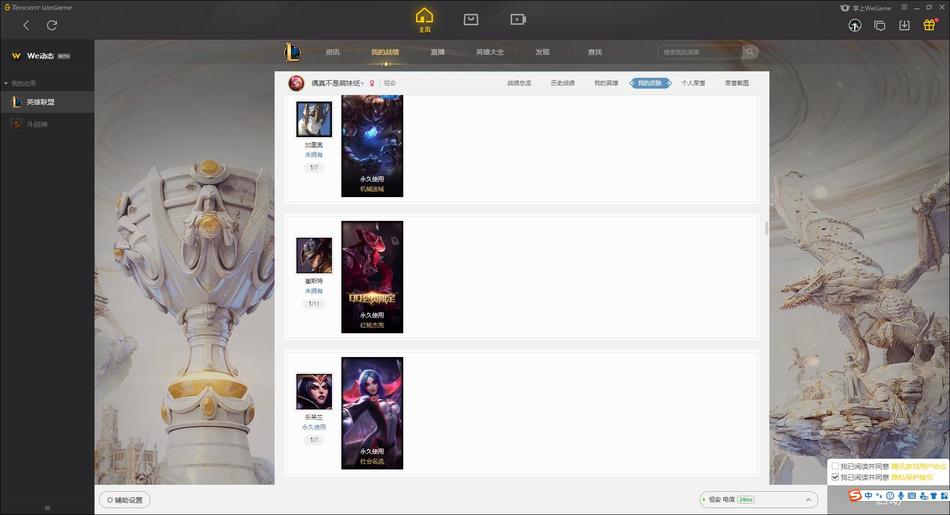The image size is (950, 515).
Task: Open the 战绩总览 sub-tab
Action: (519, 83)
